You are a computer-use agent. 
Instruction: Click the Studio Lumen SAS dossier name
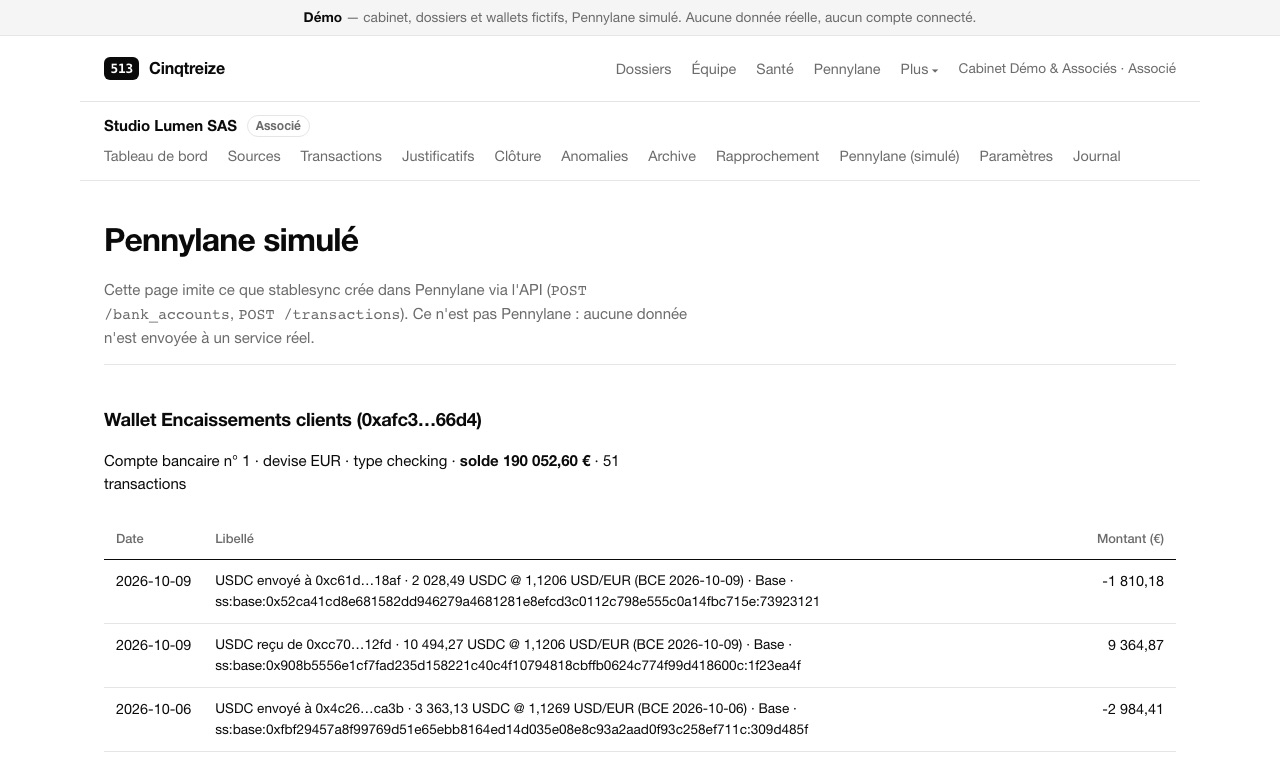pyautogui.click(x=170, y=126)
